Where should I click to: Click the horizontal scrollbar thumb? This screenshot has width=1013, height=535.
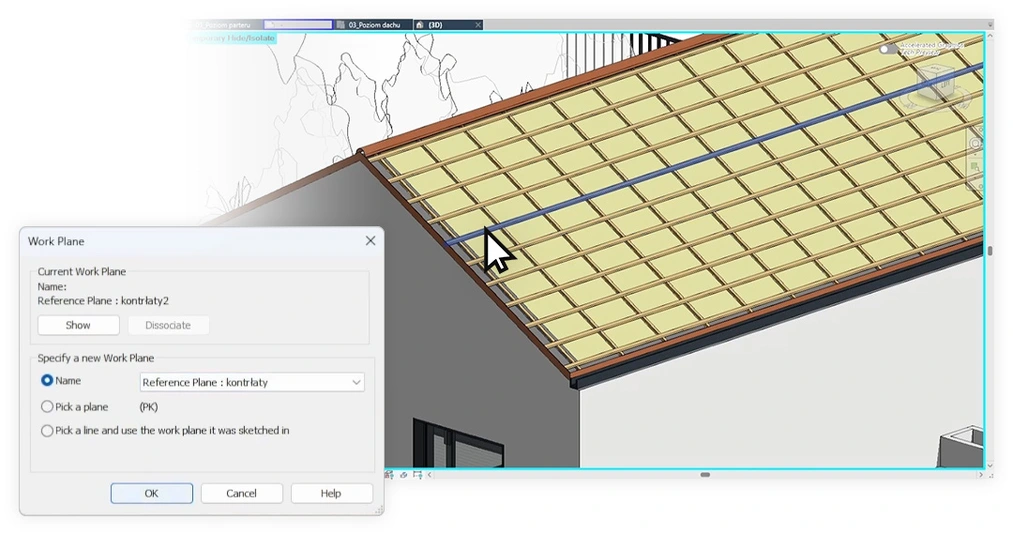705,475
